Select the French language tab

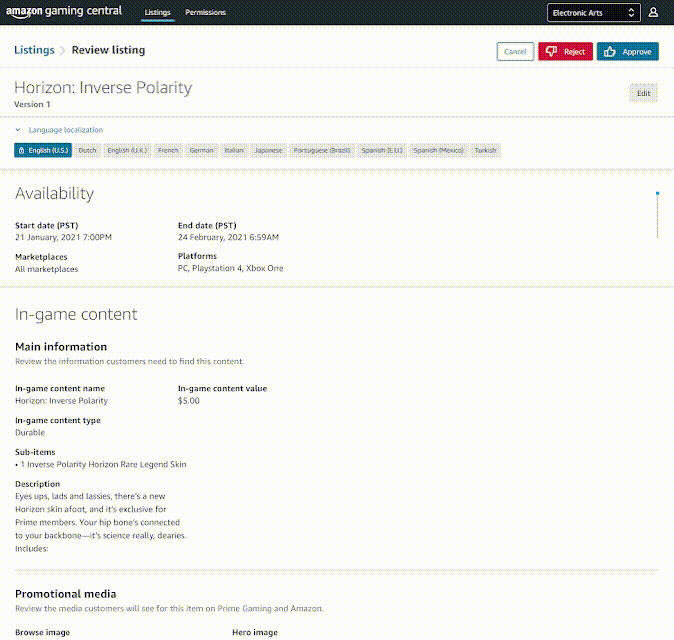(168, 150)
